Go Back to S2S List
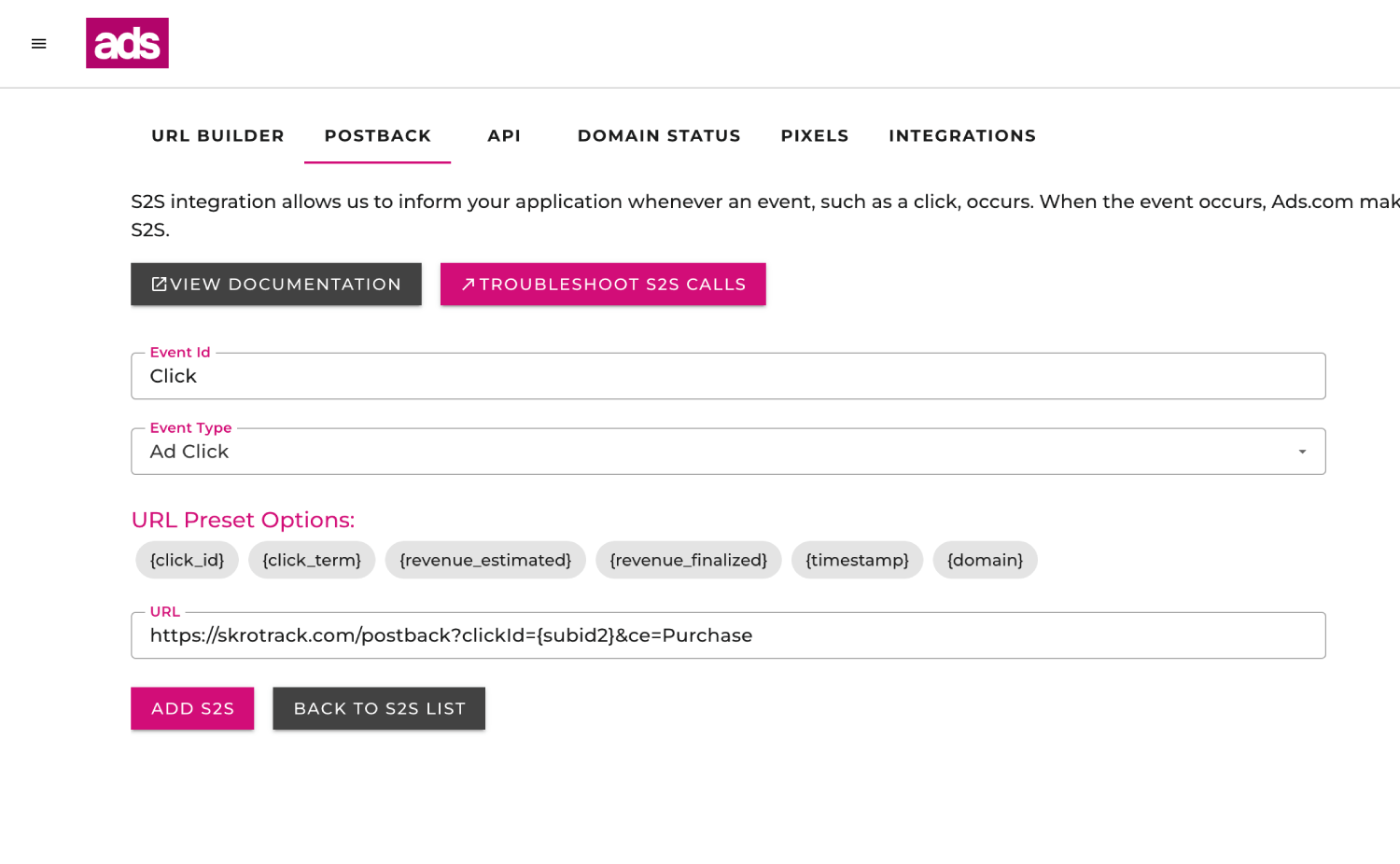 pos(379,708)
